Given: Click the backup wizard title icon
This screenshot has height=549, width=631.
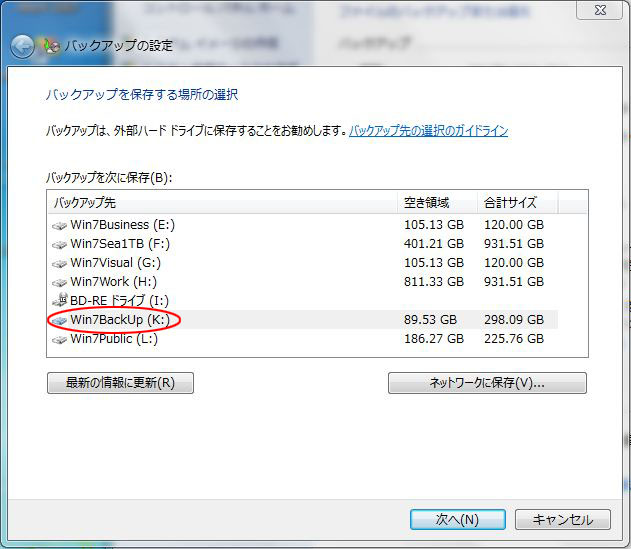Looking at the screenshot, I should point(51,46).
